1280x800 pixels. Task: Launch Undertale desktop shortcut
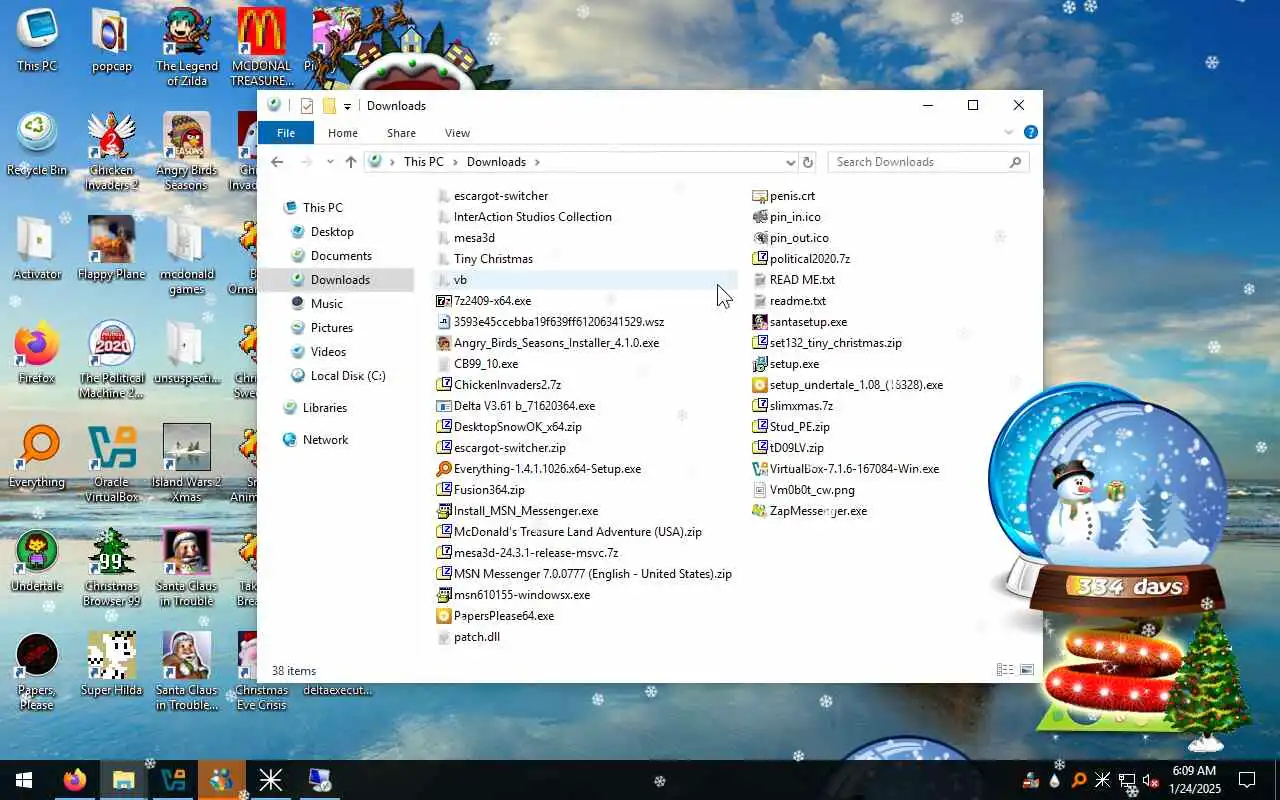click(x=37, y=560)
